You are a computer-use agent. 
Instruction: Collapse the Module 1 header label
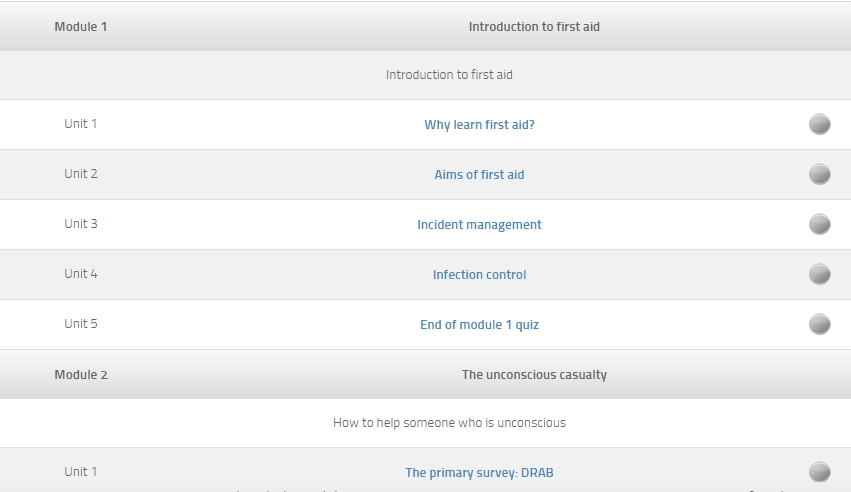(80, 27)
